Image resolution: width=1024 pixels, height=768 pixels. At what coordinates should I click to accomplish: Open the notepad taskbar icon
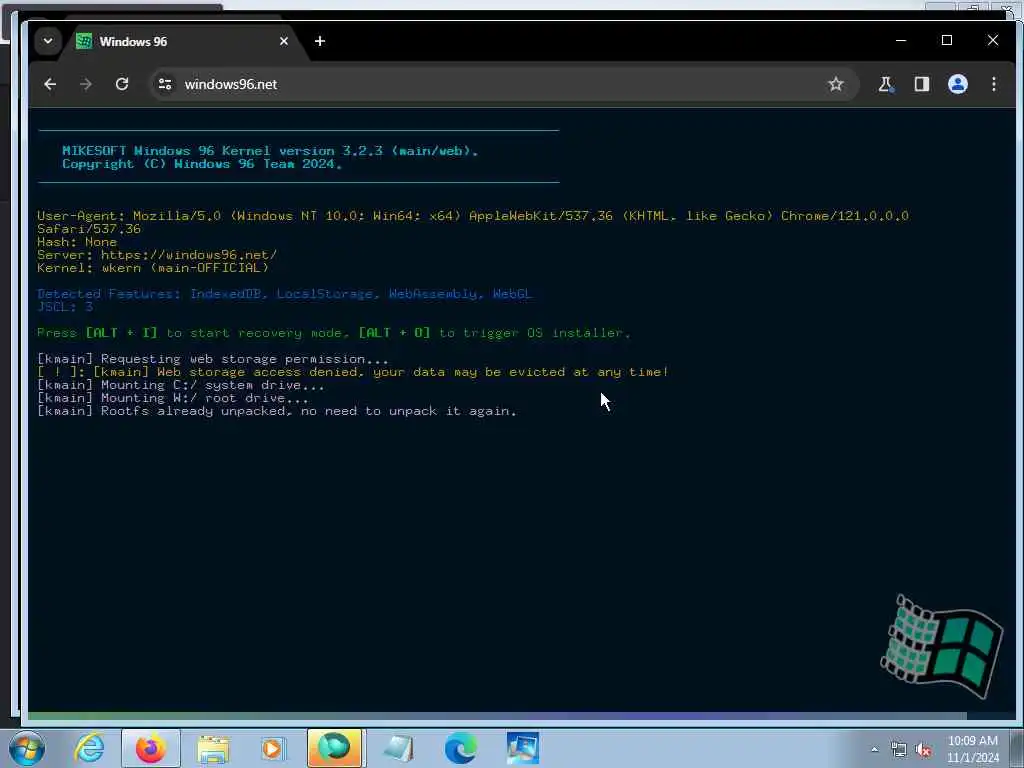pyautogui.click(x=398, y=748)
